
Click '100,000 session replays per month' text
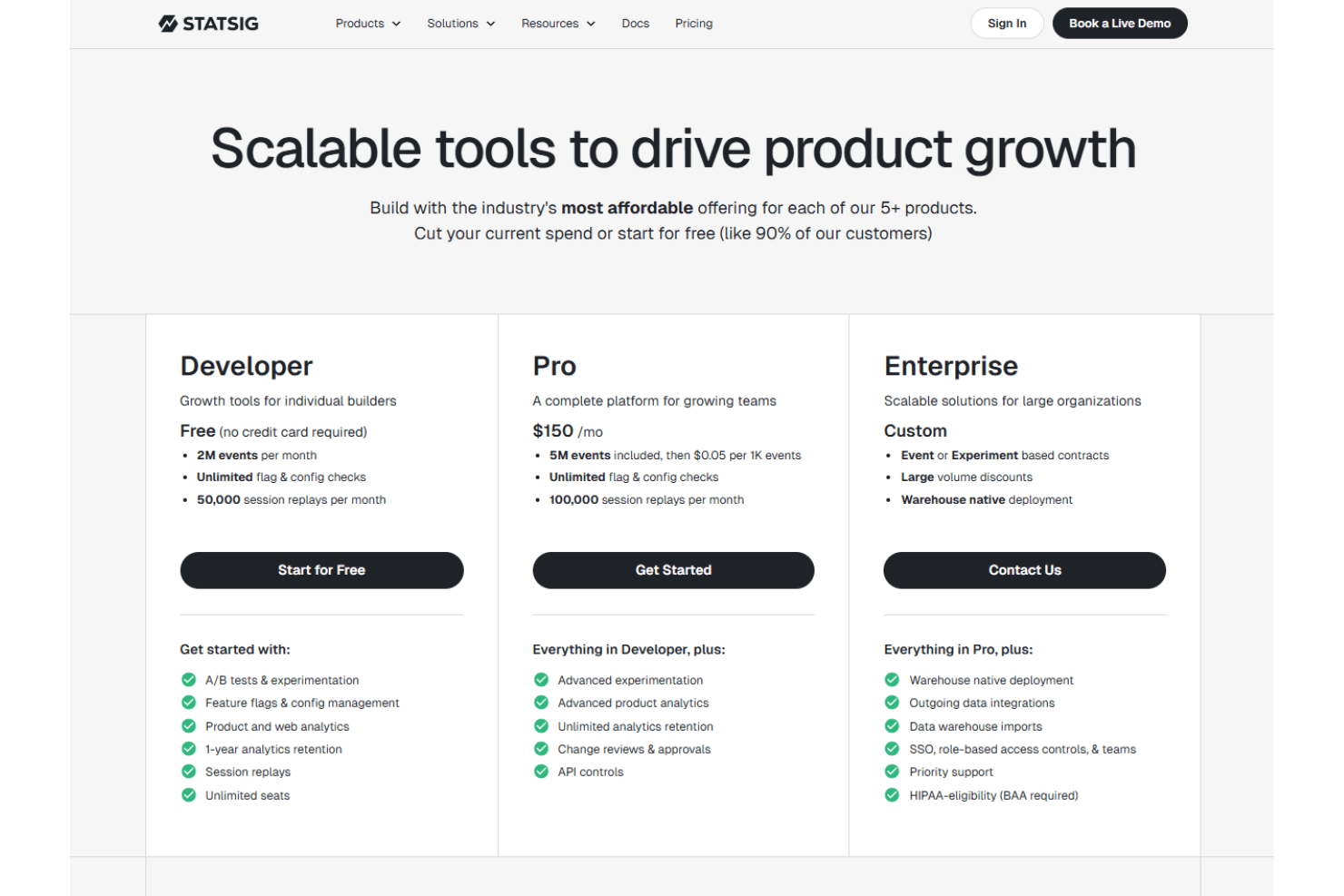[647, 500]
